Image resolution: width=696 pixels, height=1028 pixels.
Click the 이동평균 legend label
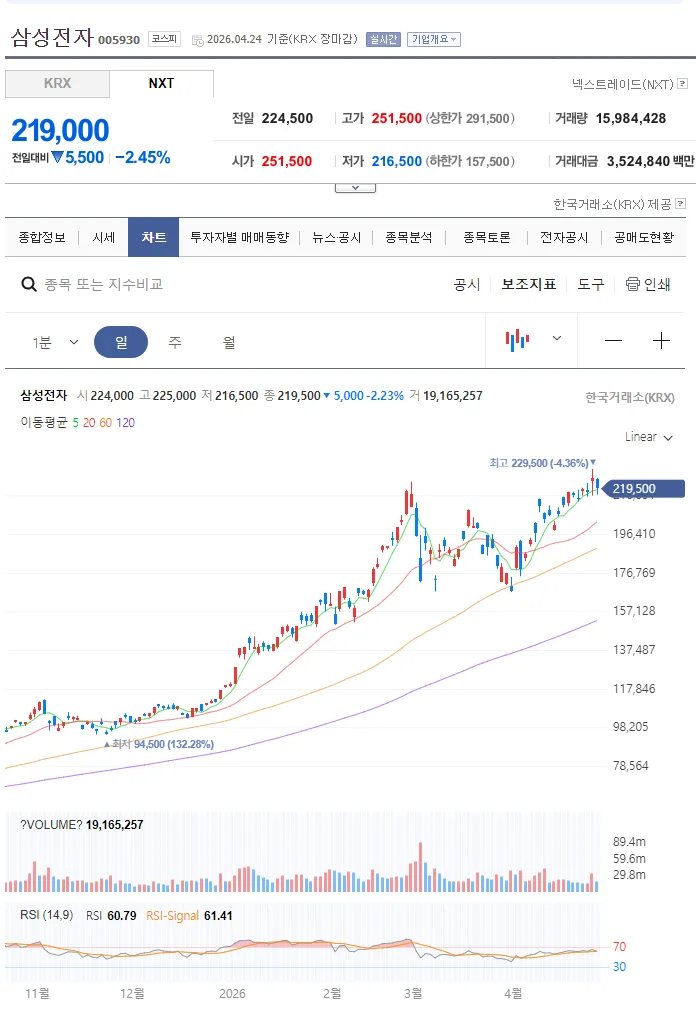click(44, 423)
